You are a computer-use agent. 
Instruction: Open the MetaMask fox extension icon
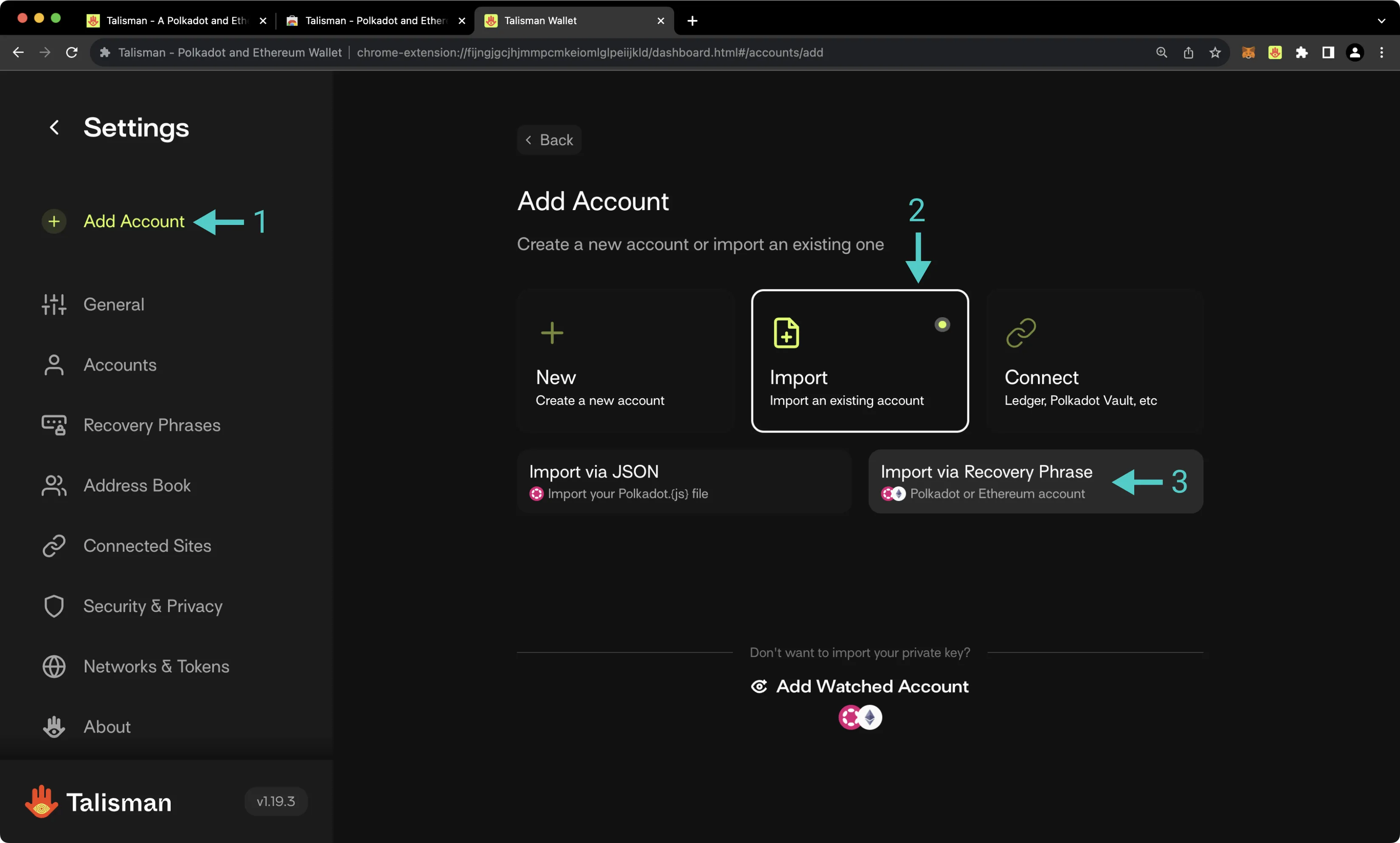(1248, 52)
